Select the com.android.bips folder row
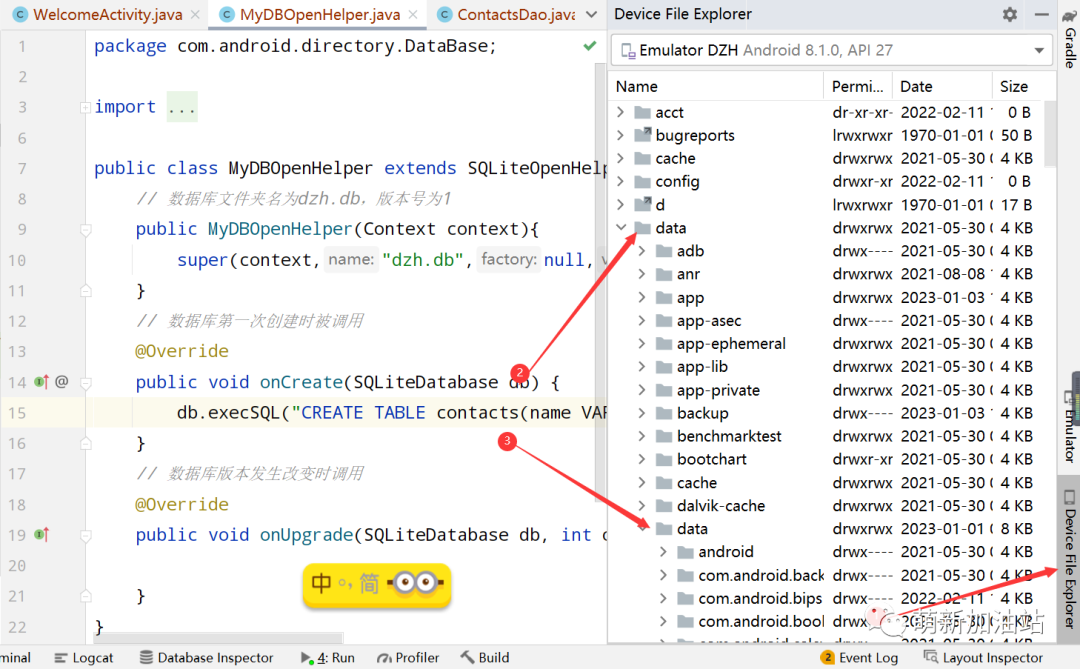The width and height of the screenshot is (1080, 669). pyautogui.click(x=827, y=598)
